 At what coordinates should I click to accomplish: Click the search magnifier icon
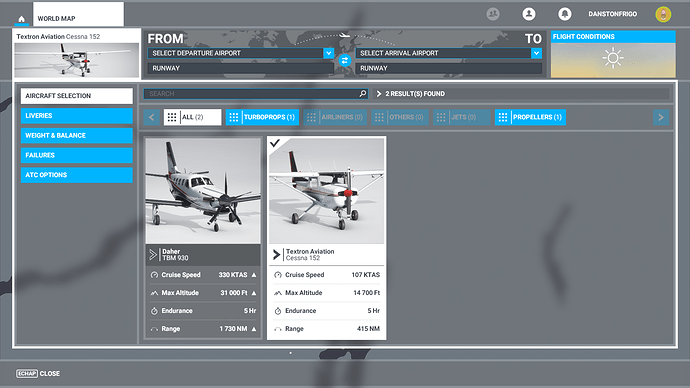[x=363, y=94]
